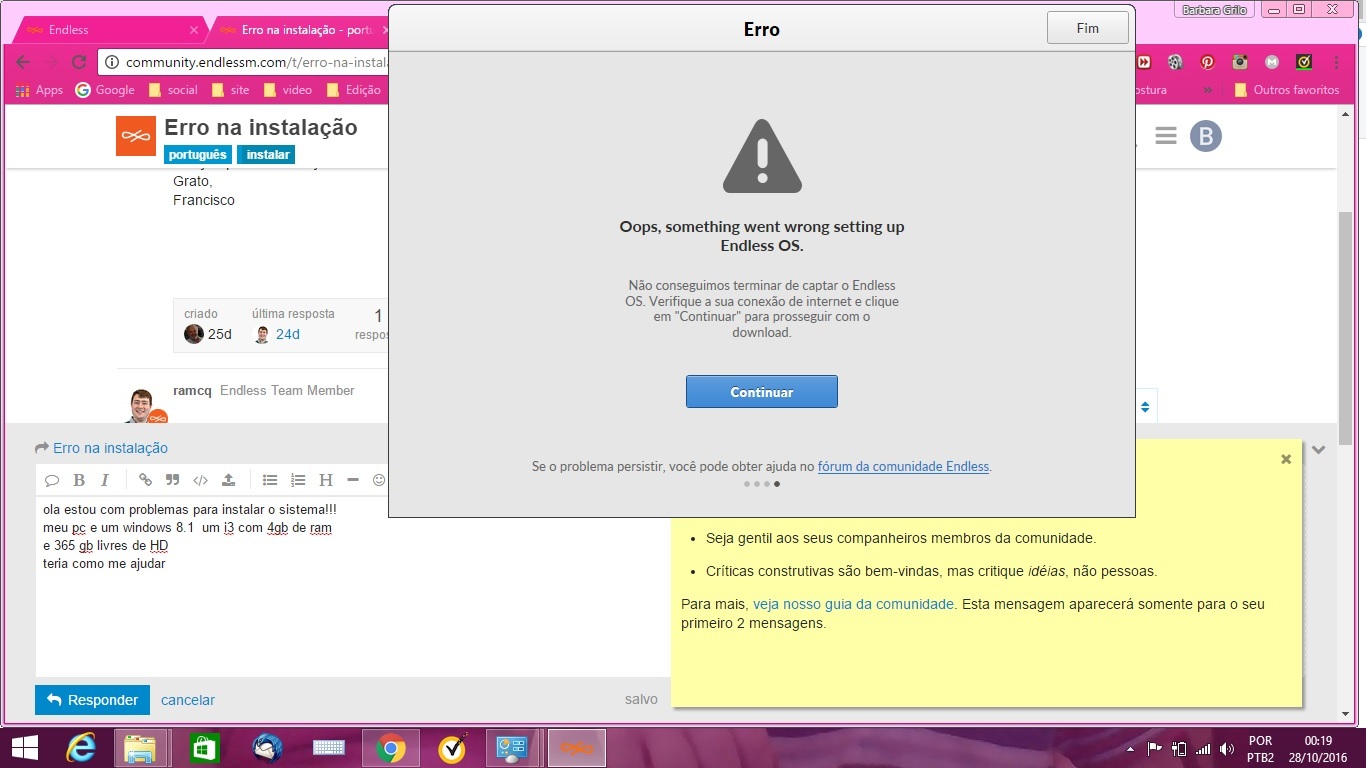
Task: Click the browser address bar
Action: pyautogui.click(x=245, y=62)
